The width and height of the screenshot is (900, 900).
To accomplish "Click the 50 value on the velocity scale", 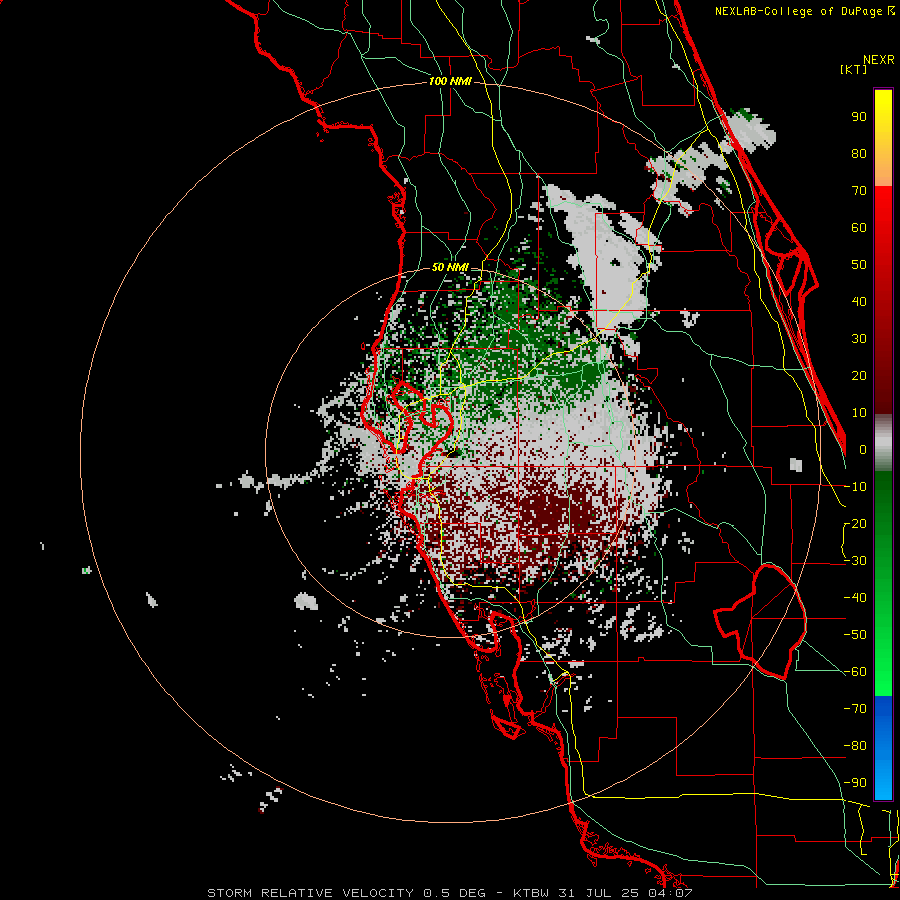I will tap(859, 265).
